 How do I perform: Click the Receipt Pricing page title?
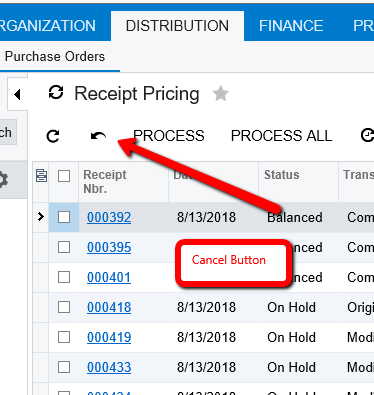(137, 94)
